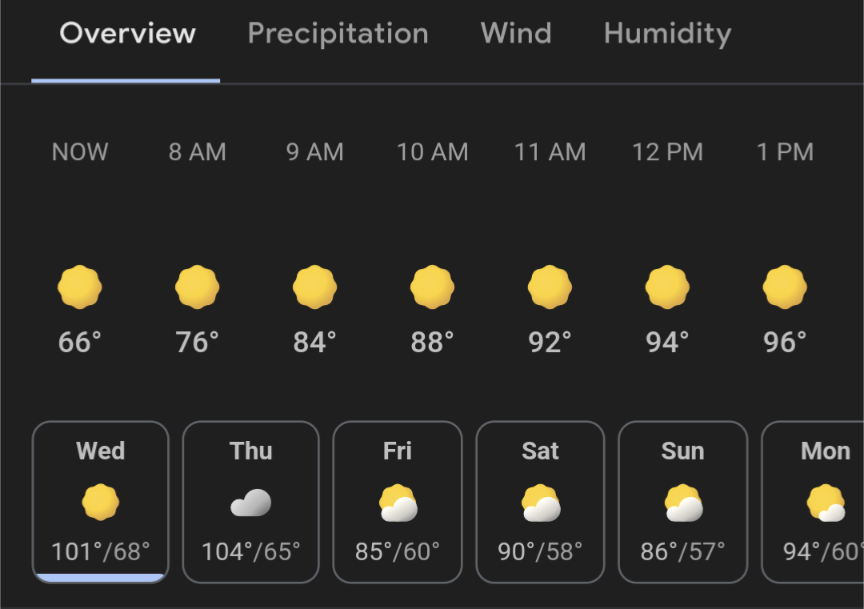The image size is (864, 609).
Task: Click the sun icon for 8 AM
Action: point(197,287)
